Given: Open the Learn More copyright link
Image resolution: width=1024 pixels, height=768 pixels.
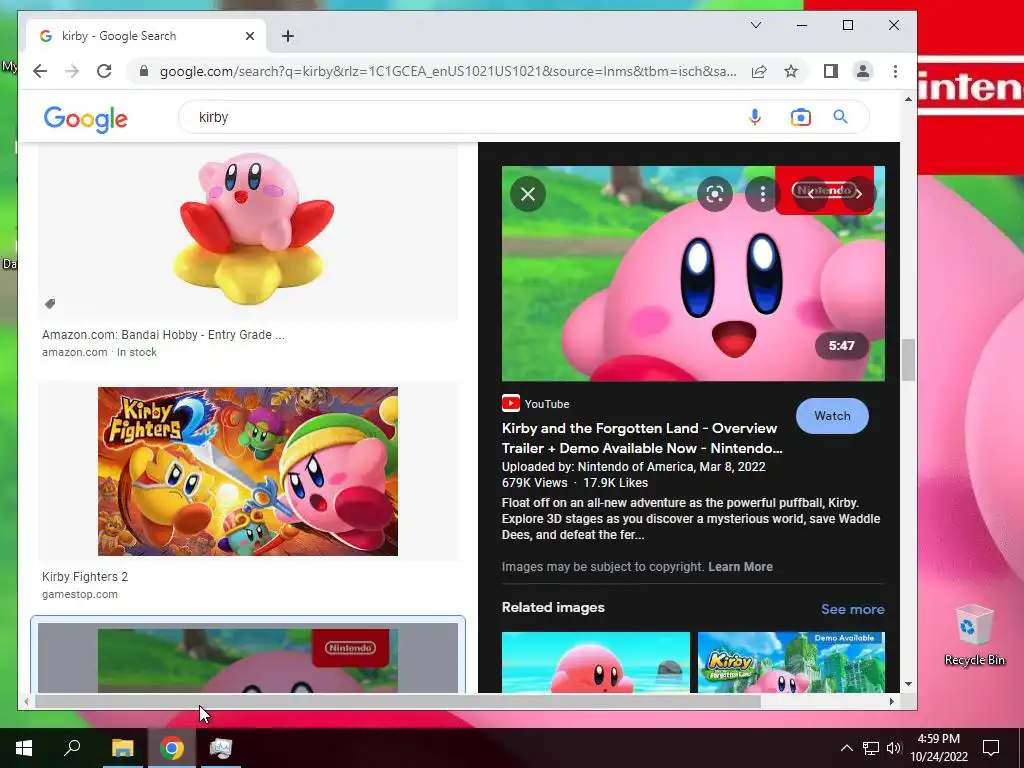Looking at the screenshot, I should point(740,567).
